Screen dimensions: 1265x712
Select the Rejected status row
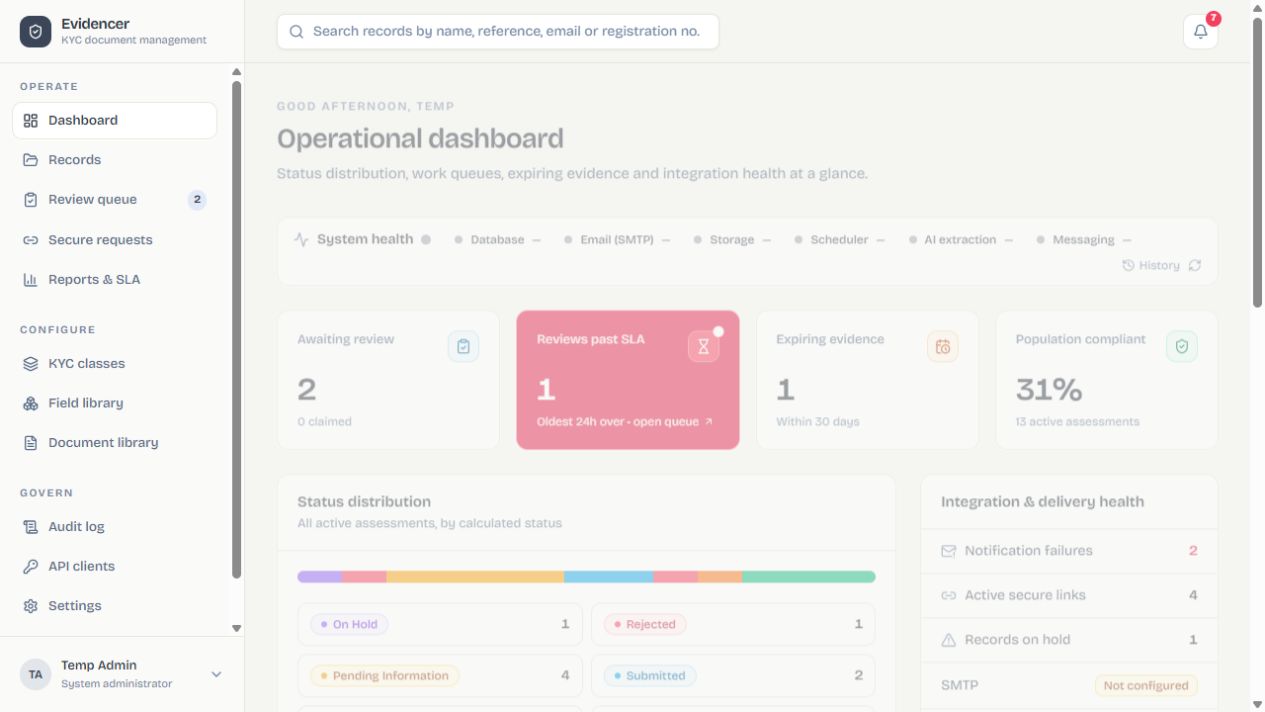coord(733,624)
